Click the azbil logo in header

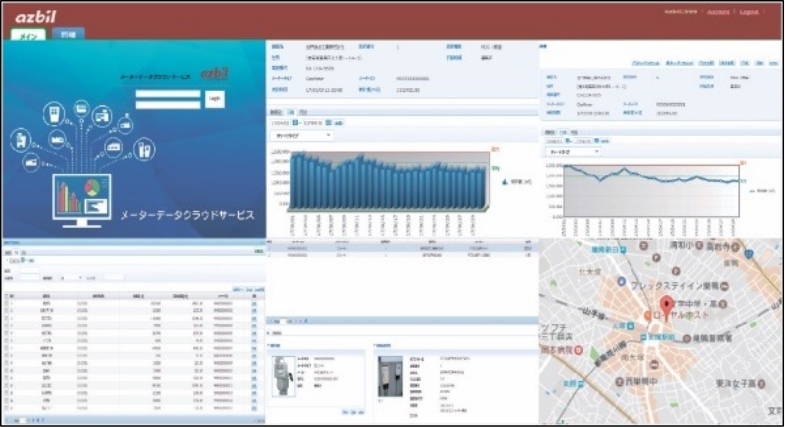[36, 17]
